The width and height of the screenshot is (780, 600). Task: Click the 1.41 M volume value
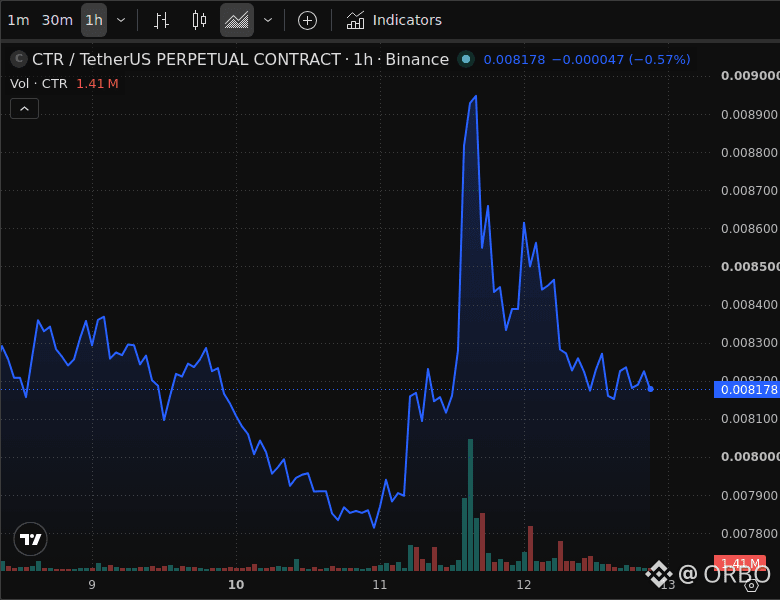(x=98, y=84)
